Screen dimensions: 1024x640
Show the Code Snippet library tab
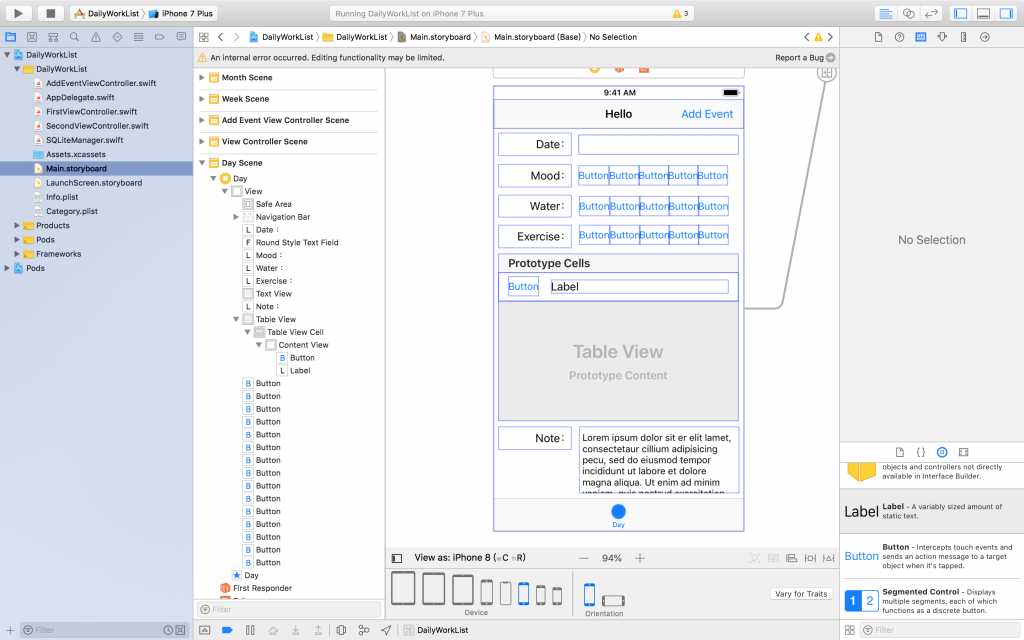click(x=921, y=452)
